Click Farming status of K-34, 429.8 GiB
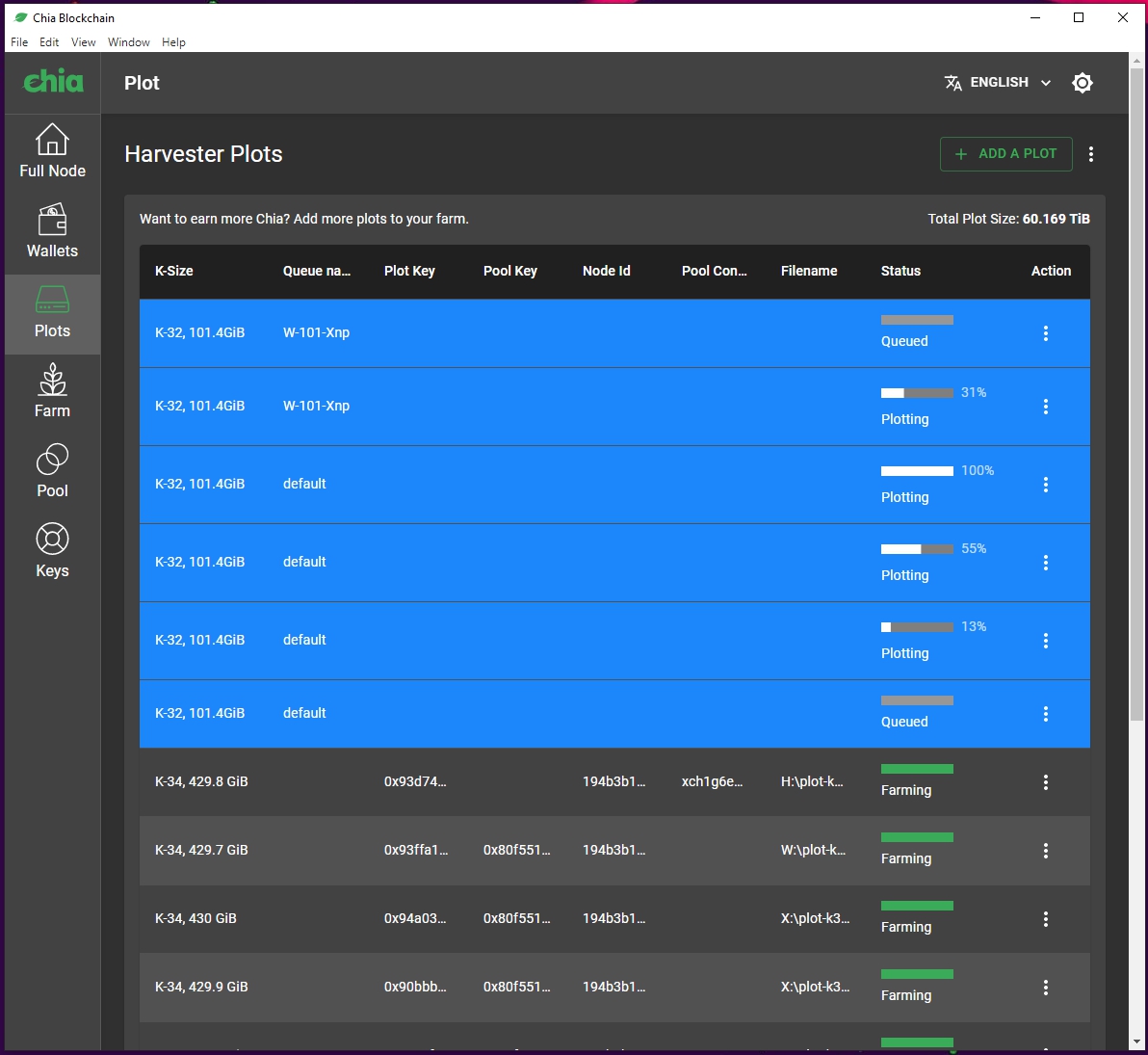 (906, 790)
